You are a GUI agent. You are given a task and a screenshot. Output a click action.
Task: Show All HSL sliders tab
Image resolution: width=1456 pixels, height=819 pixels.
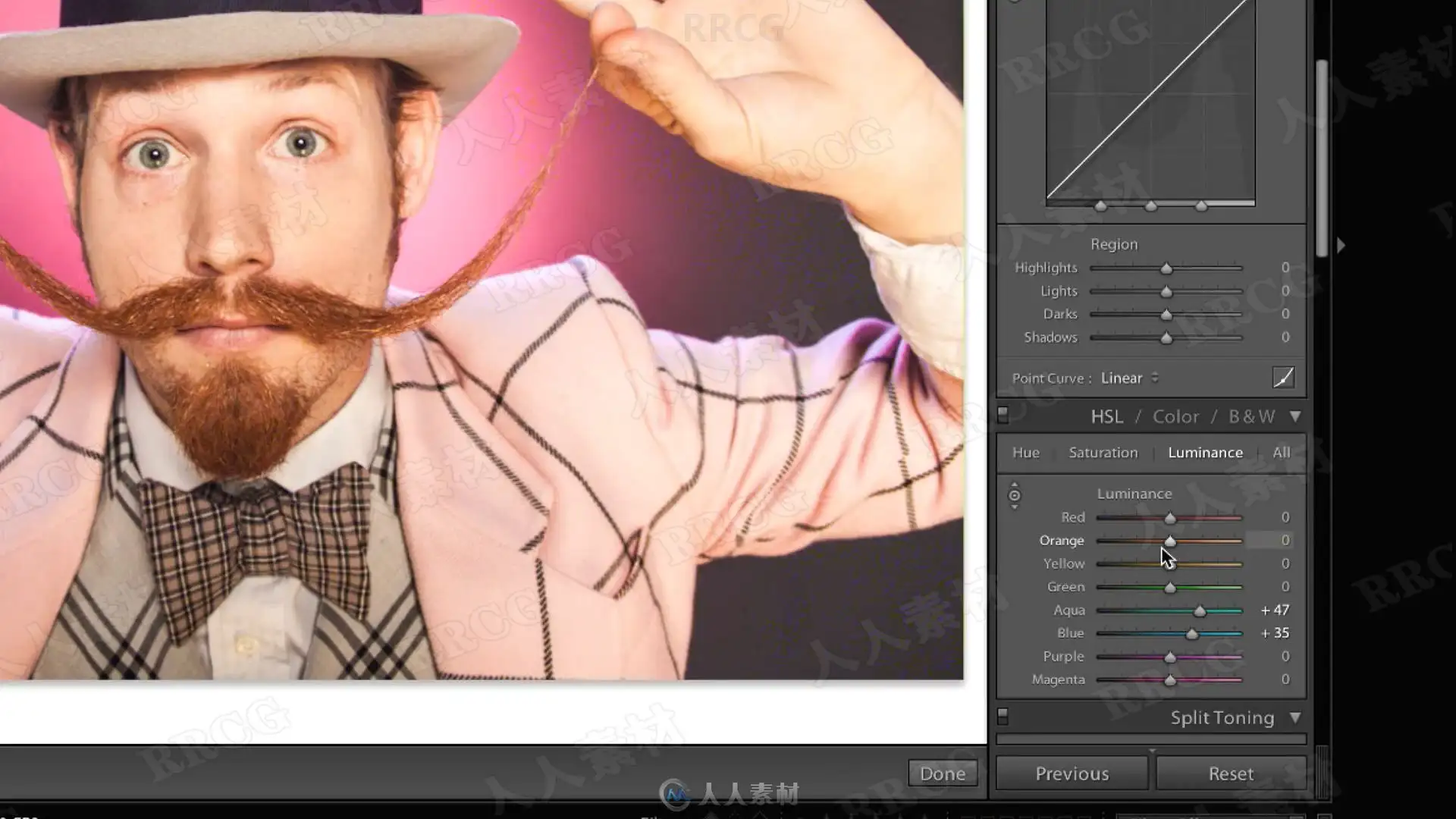[x=1281, y=453]
